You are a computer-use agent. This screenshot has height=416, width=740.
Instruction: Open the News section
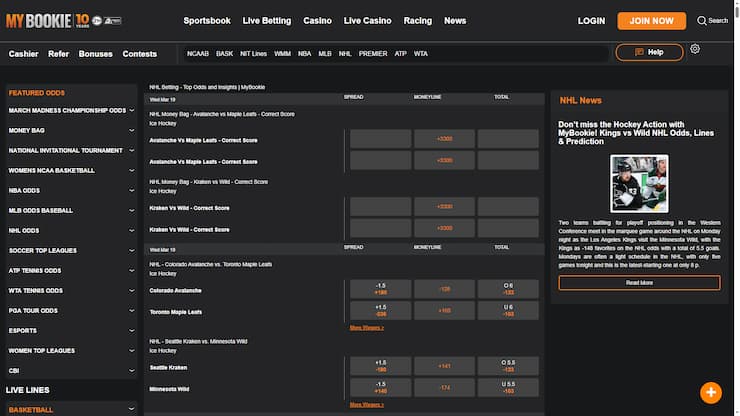(455, 21)
